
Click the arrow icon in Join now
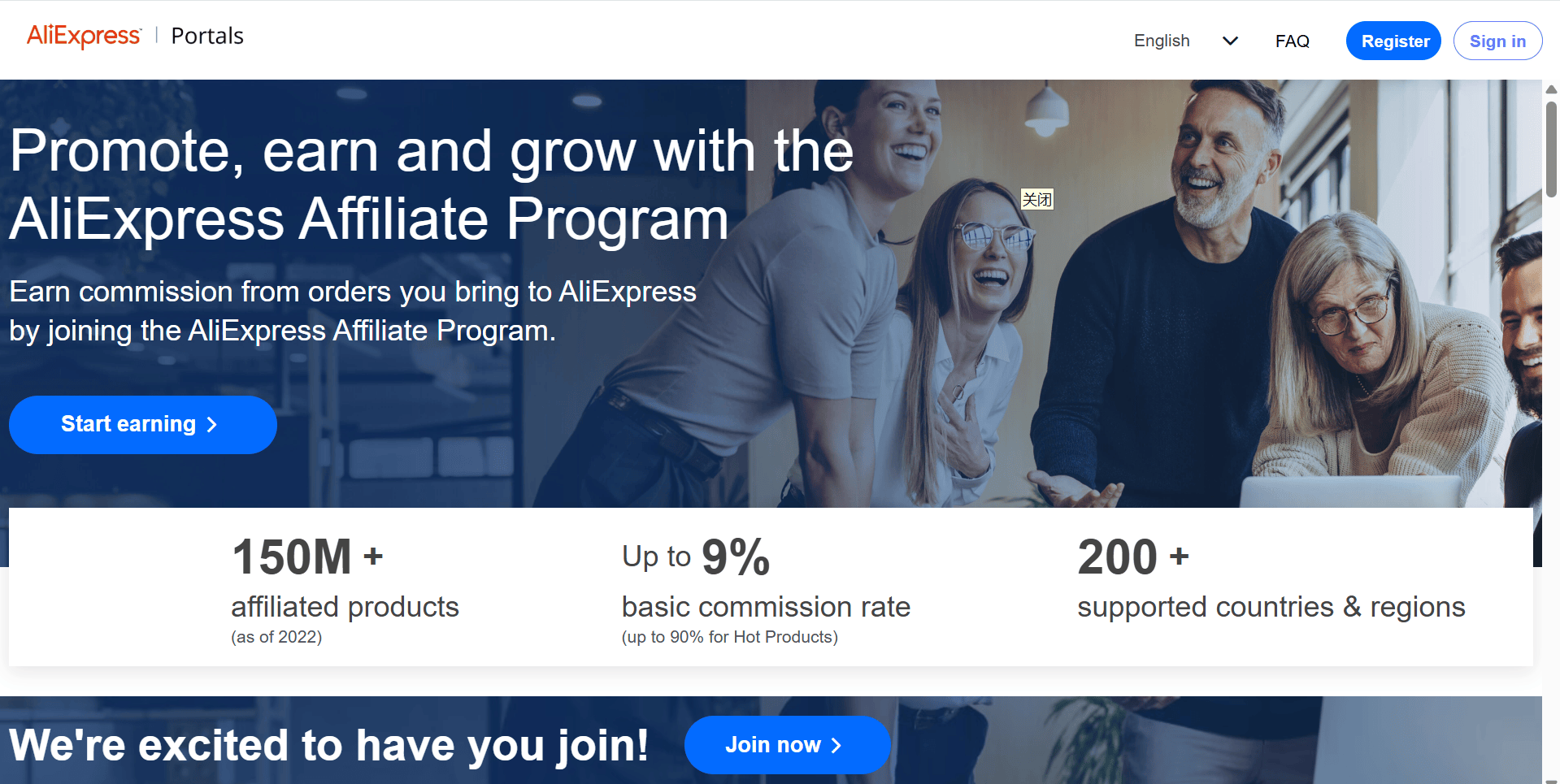coord(836,745)
